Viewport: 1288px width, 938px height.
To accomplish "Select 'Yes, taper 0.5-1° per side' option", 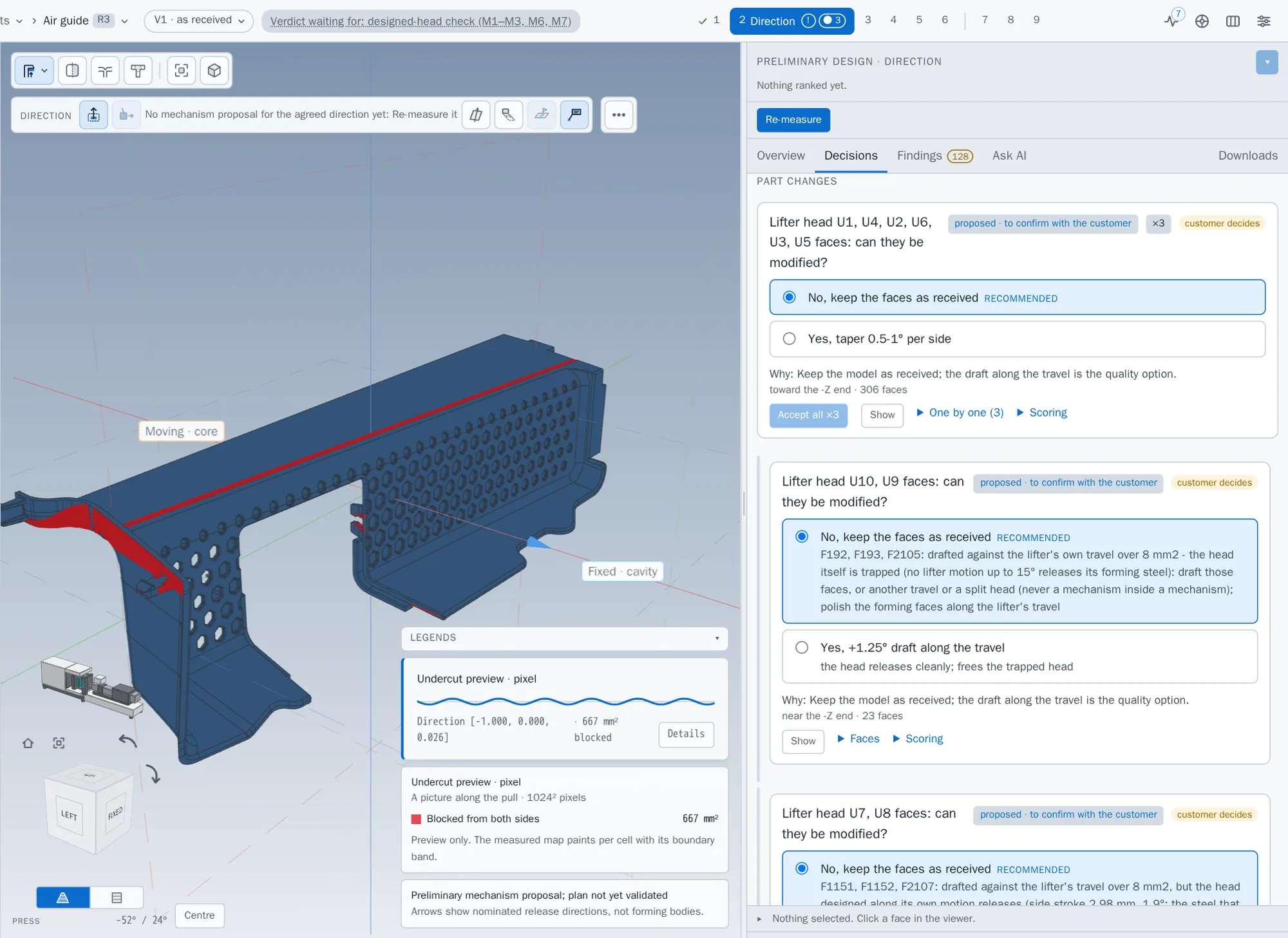I will tap(1017, 339).
